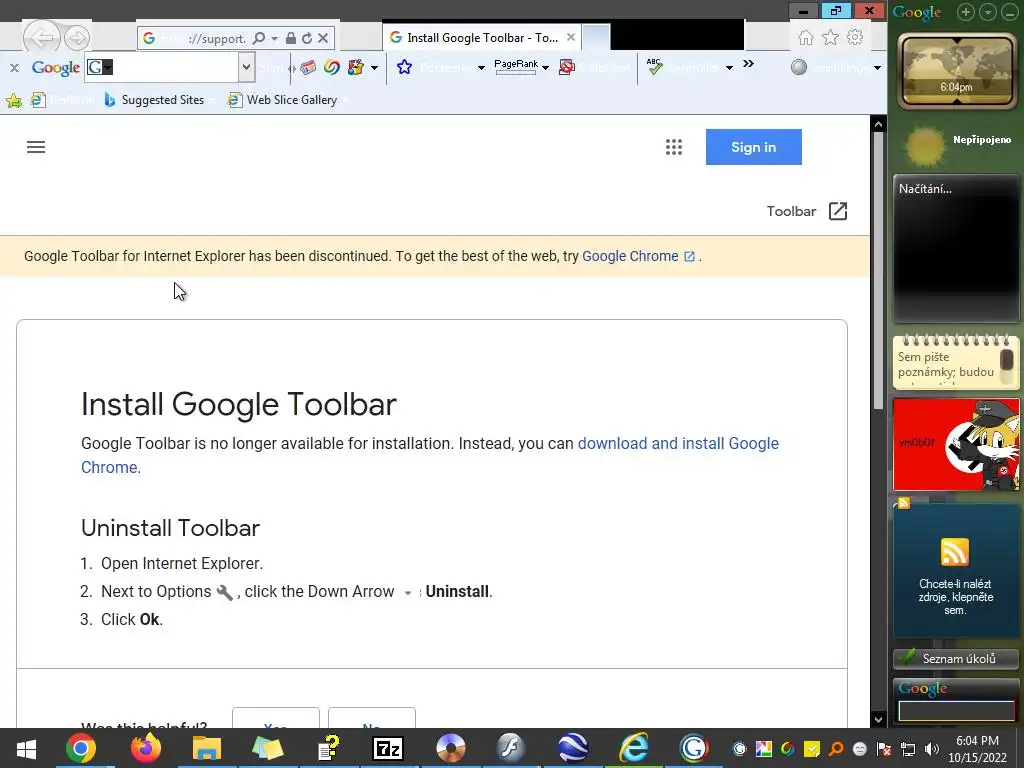Click the address bar search magnifier icon

click(259, 39)
